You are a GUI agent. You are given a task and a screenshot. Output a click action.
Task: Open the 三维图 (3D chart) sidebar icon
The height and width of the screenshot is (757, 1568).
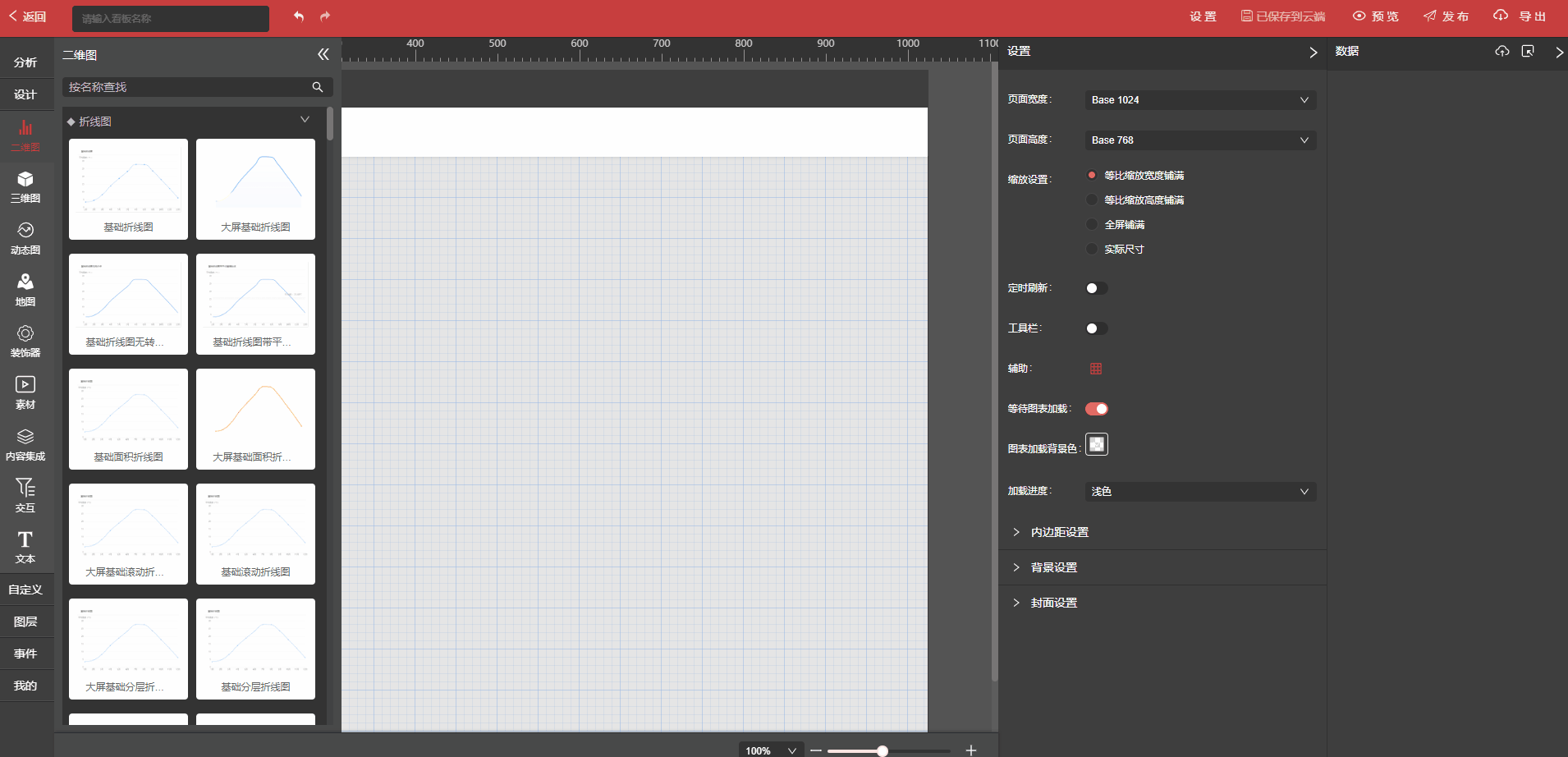pos(25,186)
